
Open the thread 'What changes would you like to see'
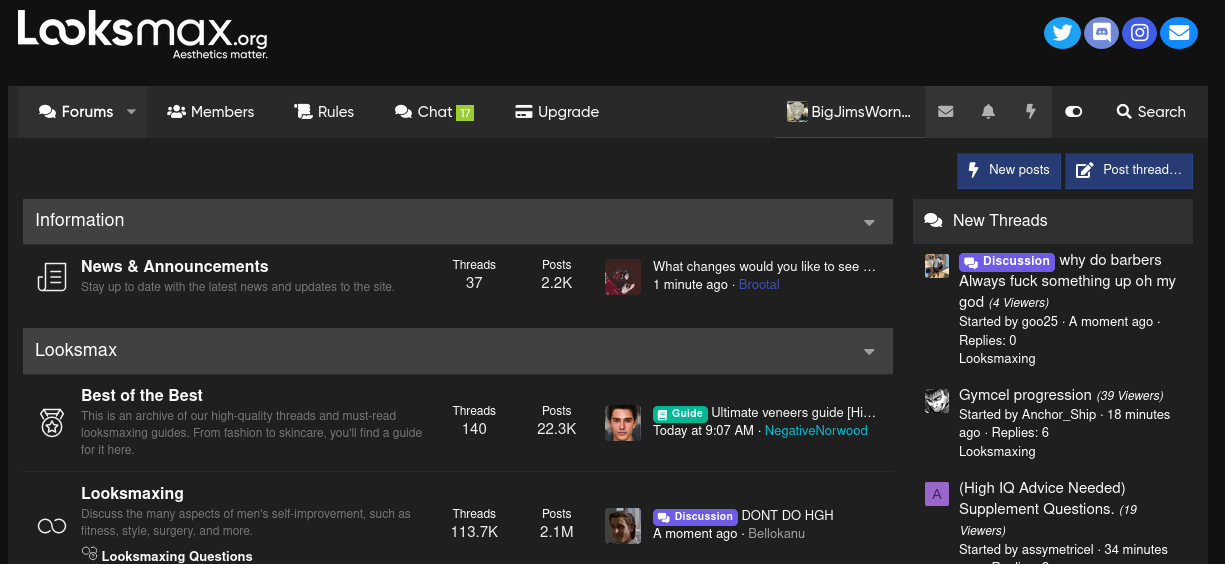[x=764, y=267]
